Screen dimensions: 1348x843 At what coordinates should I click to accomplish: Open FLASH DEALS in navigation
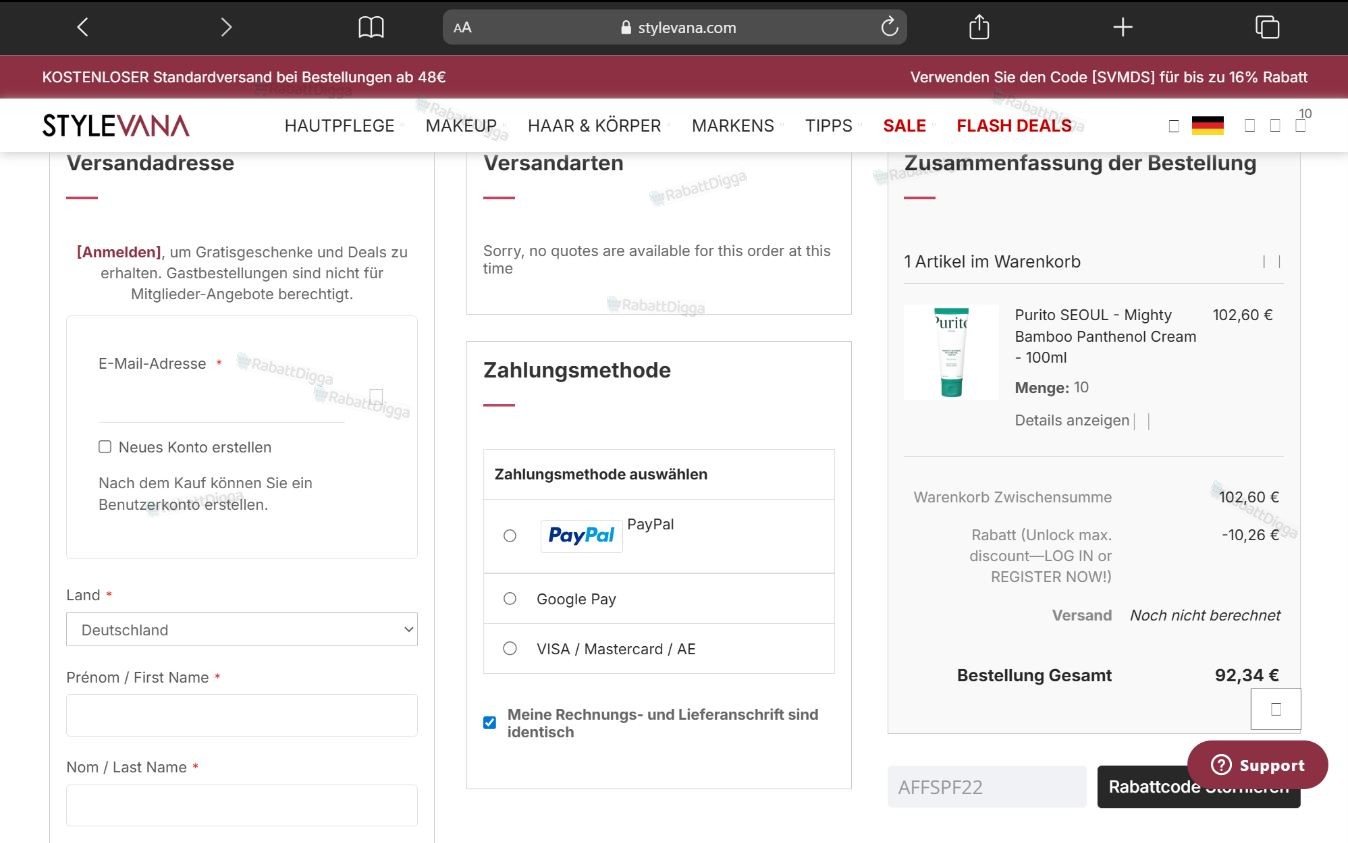click(x=1014, y=126)
